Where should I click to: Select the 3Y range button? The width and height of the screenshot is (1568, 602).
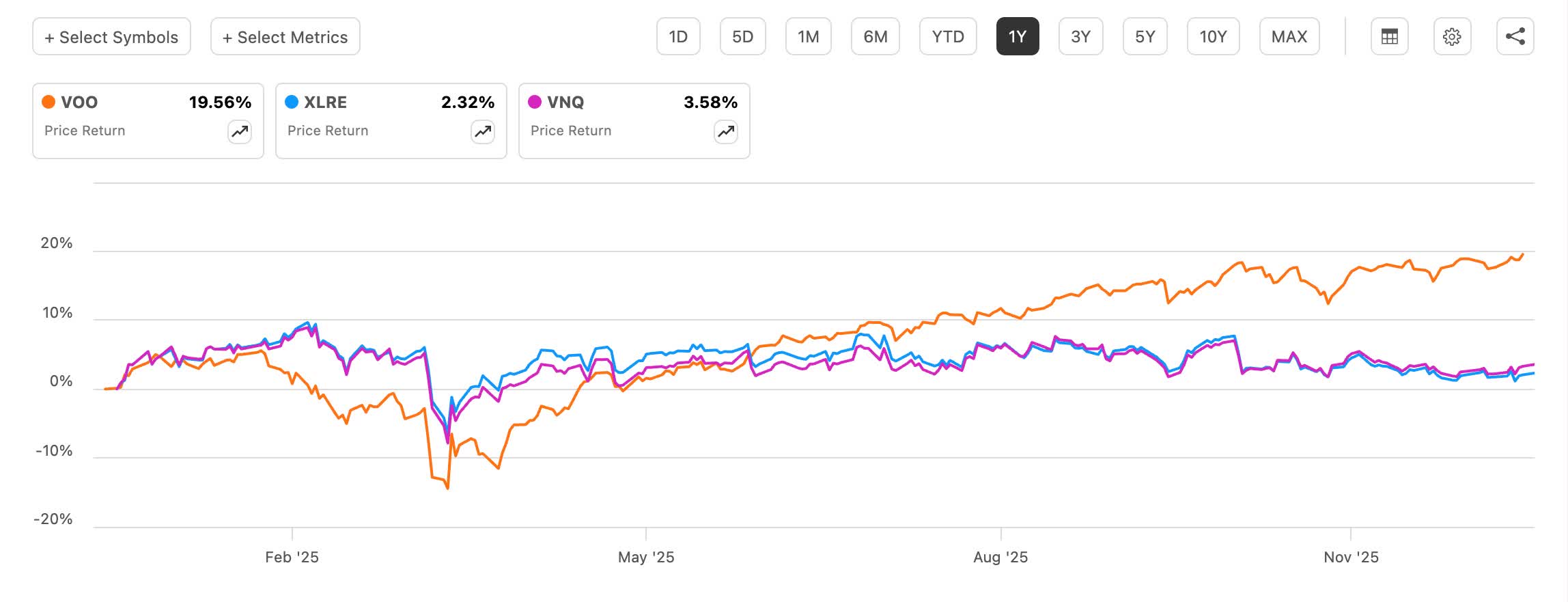(1080, 37)
